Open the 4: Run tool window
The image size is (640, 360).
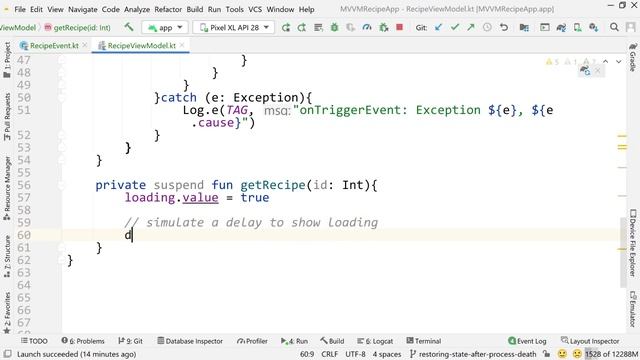coord(295,341)
